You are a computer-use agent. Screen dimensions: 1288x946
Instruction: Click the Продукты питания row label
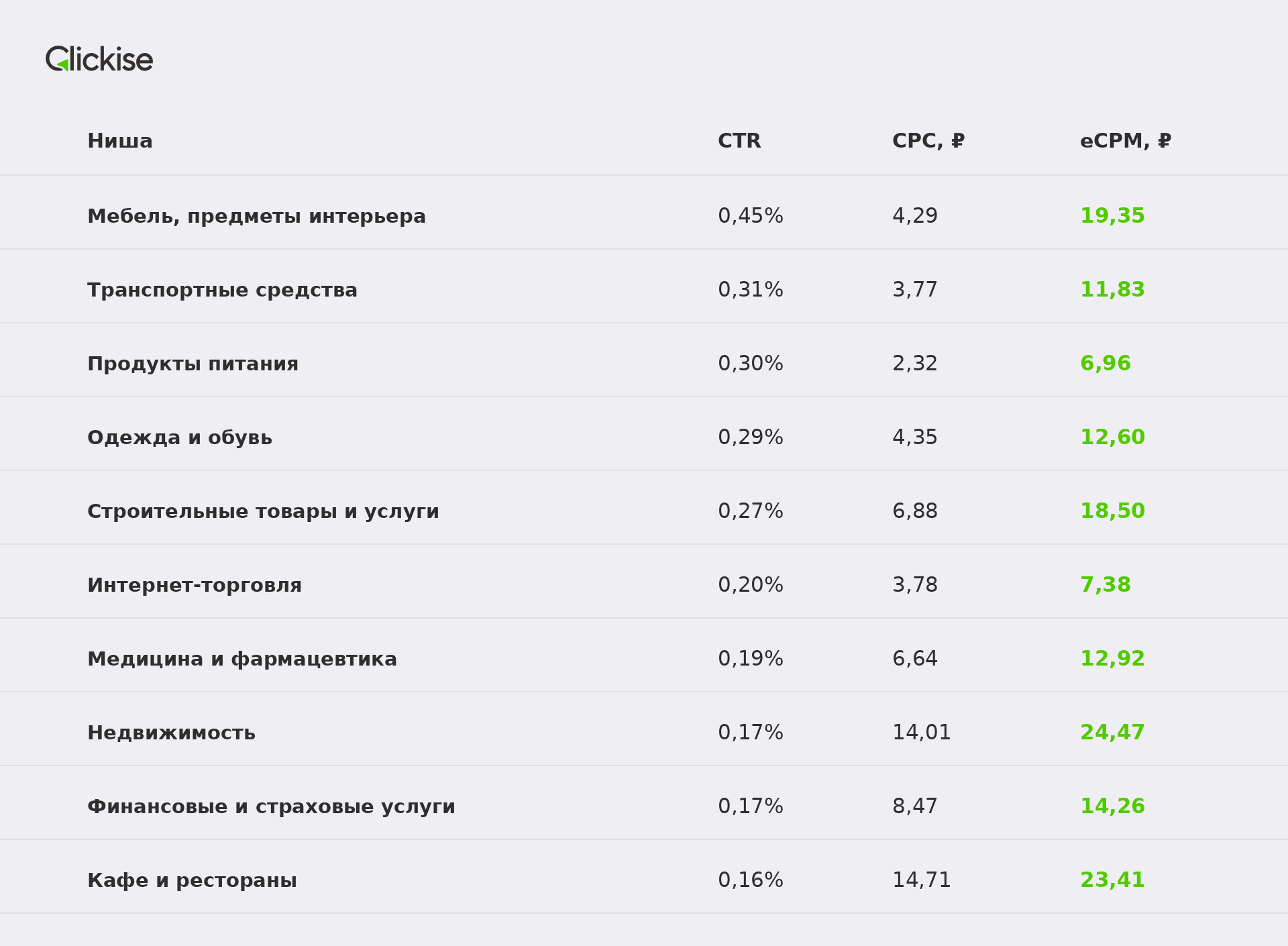[x=193, y=364]
